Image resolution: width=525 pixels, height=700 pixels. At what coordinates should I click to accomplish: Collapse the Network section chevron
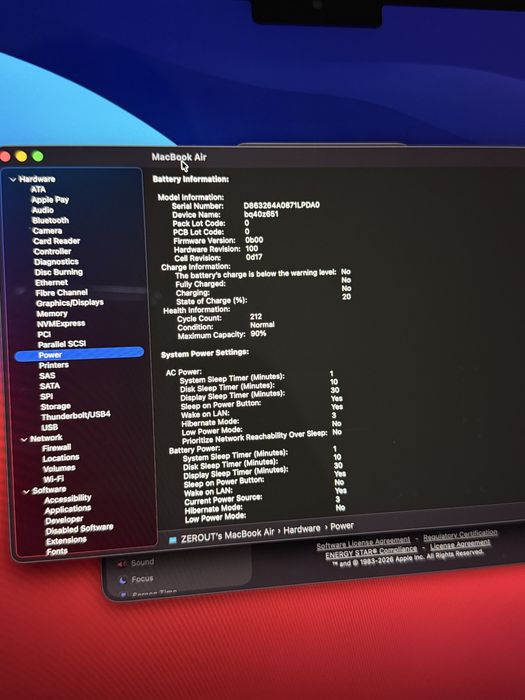click(24, 439)
